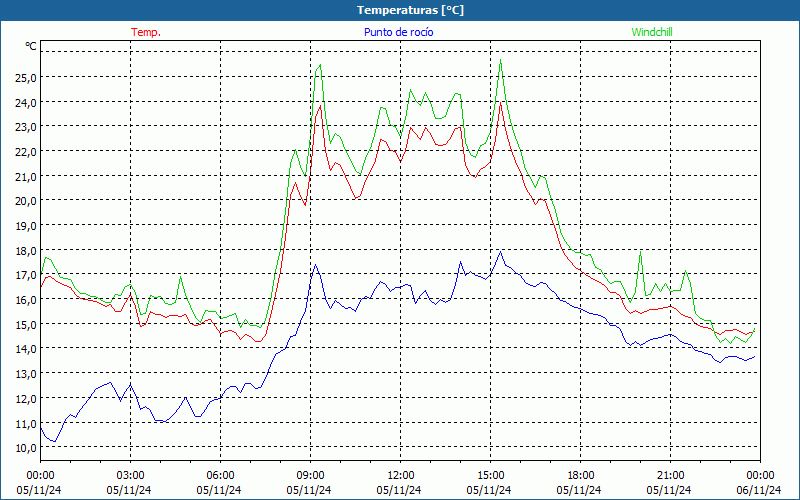Click the 21,0 y-axis value
800x500 pixels.
coord(26,176)
